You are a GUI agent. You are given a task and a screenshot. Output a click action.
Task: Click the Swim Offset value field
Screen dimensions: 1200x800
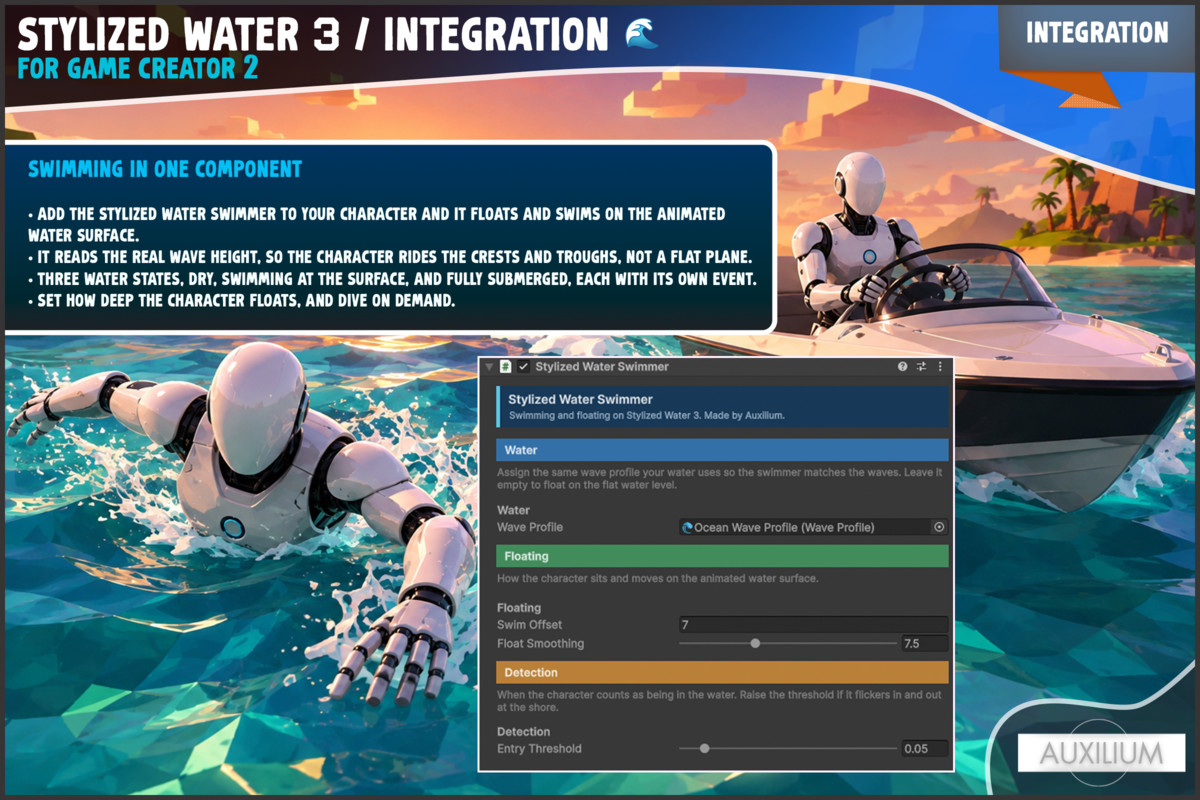coord(813,624)
